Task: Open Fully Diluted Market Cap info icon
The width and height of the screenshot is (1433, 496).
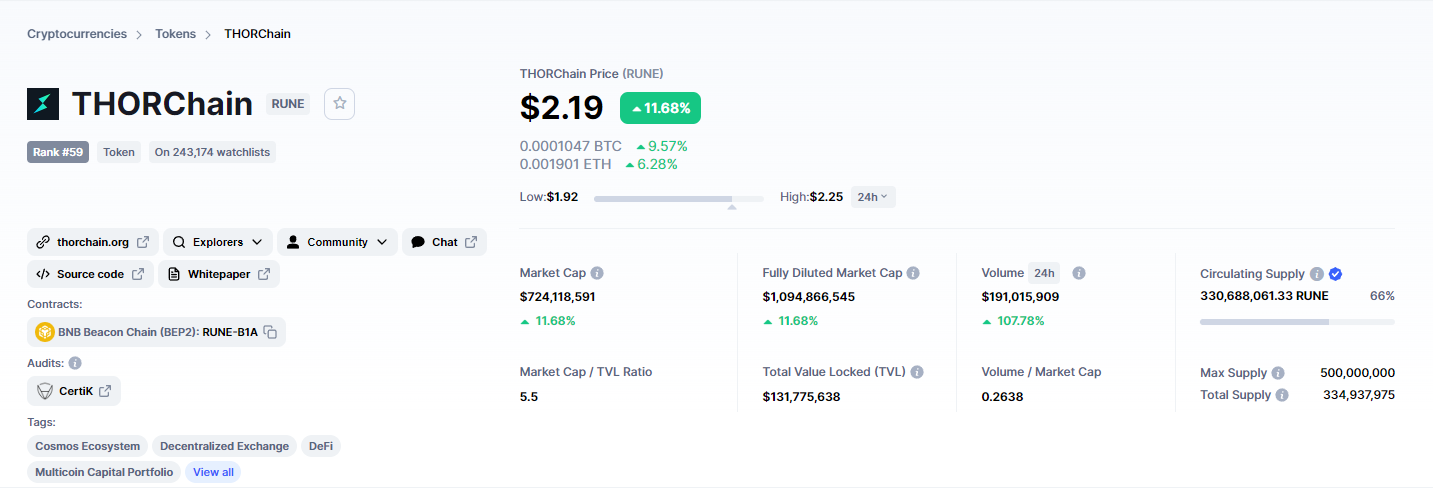Action: click(913, 273)
